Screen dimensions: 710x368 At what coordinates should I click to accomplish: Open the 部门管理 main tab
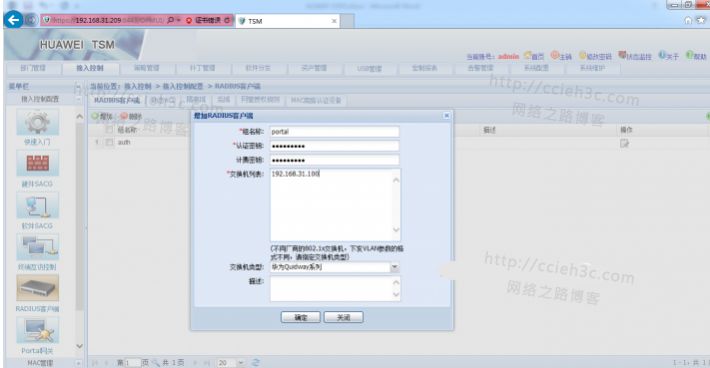tap(34, 68)
